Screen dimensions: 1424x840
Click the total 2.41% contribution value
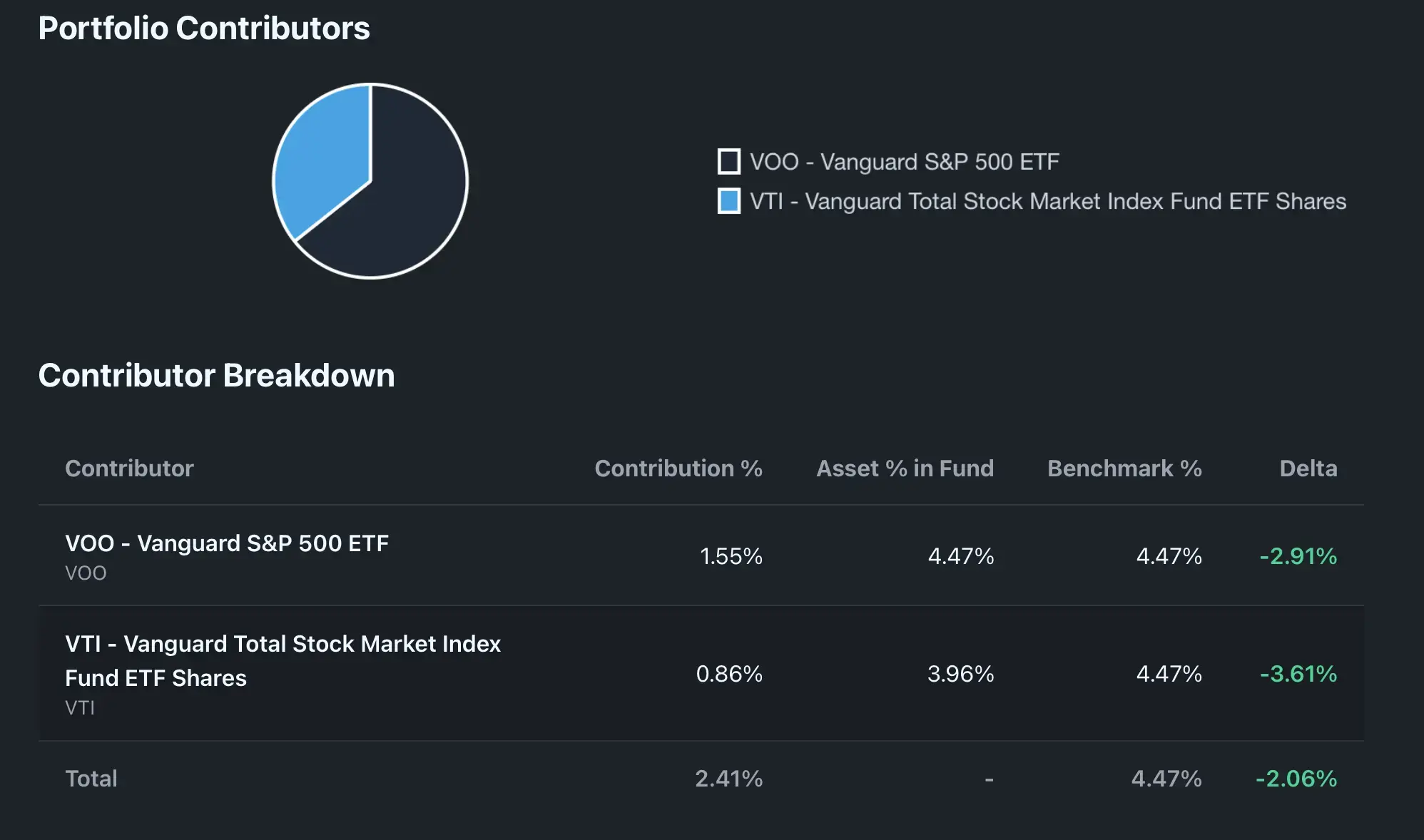click(728, 779)
